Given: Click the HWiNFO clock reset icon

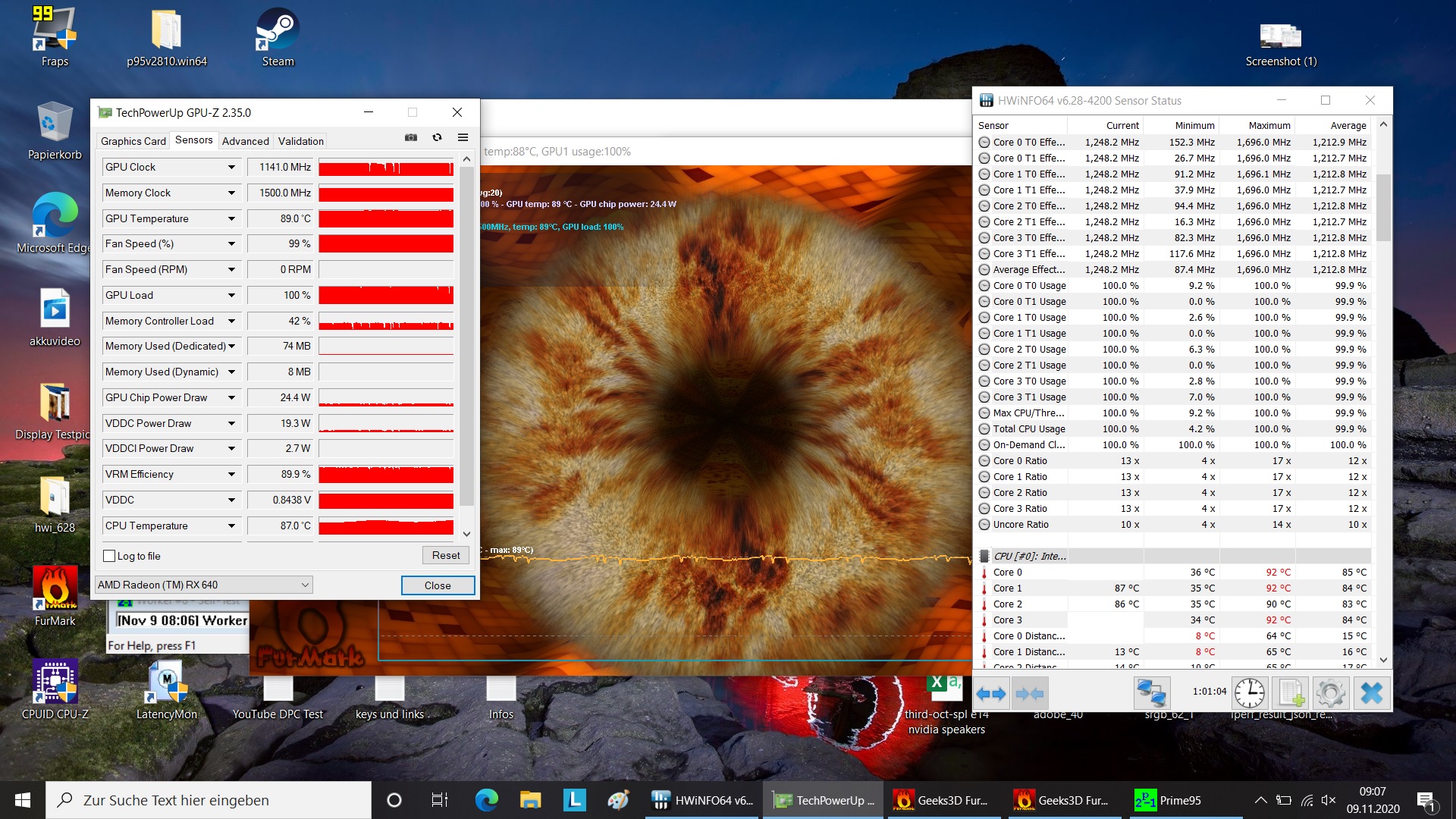Looking at the screenshot, I should tap(1249, 693).
